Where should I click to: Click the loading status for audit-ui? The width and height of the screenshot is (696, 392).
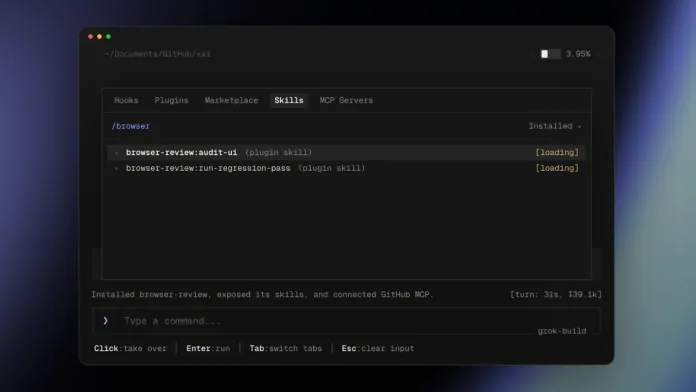[557, 152]
